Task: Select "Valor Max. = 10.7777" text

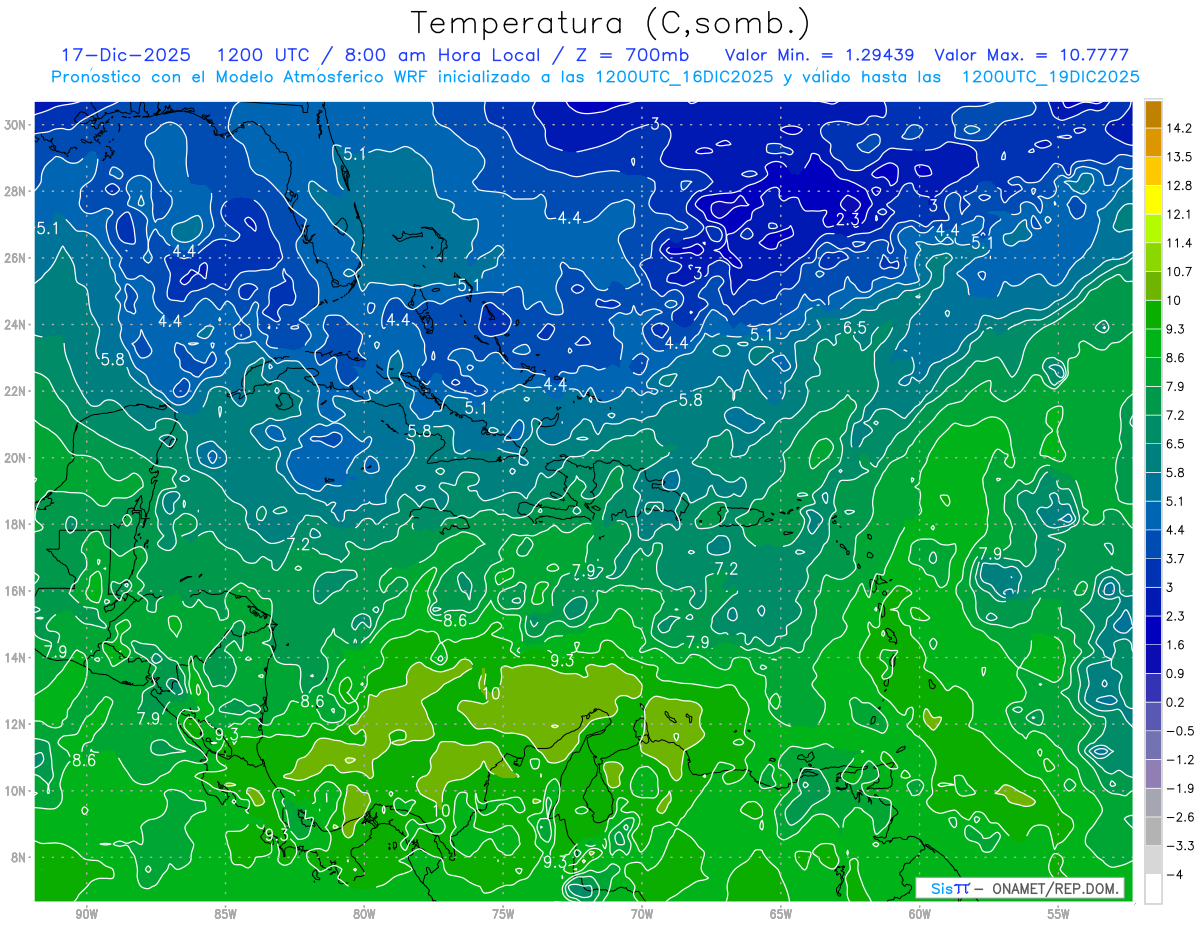Action: (x=1031, y=55)
